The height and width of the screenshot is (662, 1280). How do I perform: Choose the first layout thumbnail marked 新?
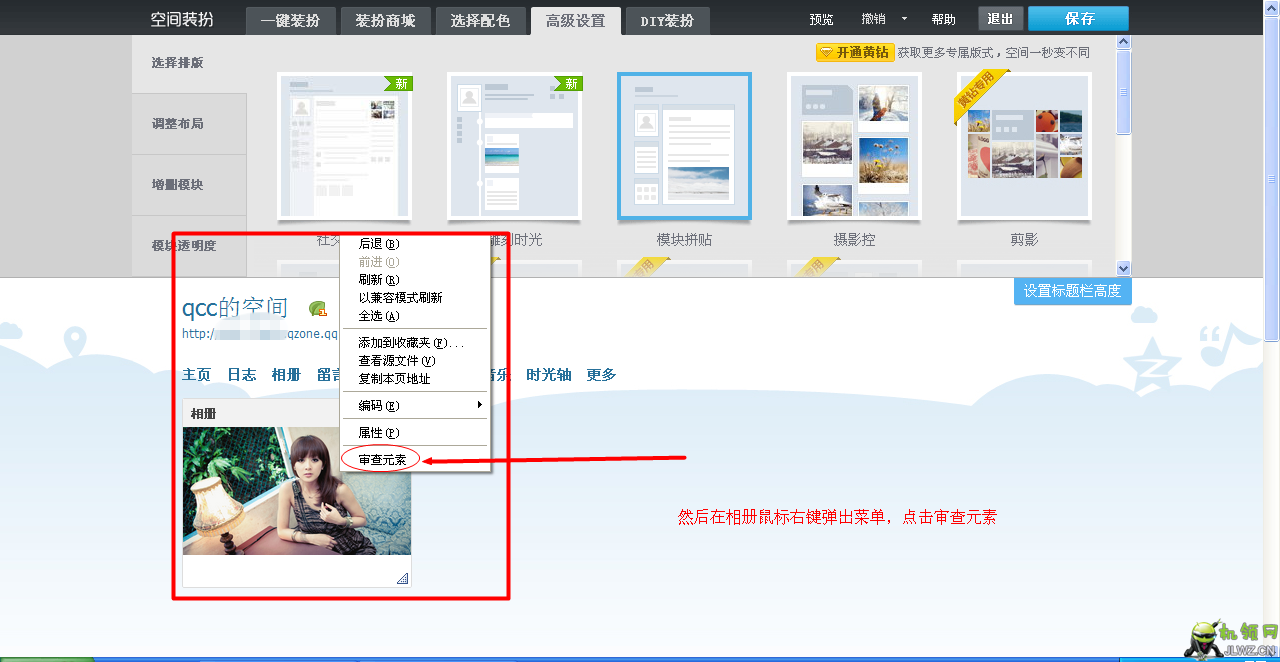pyautogui.click(x=345, y=146)
